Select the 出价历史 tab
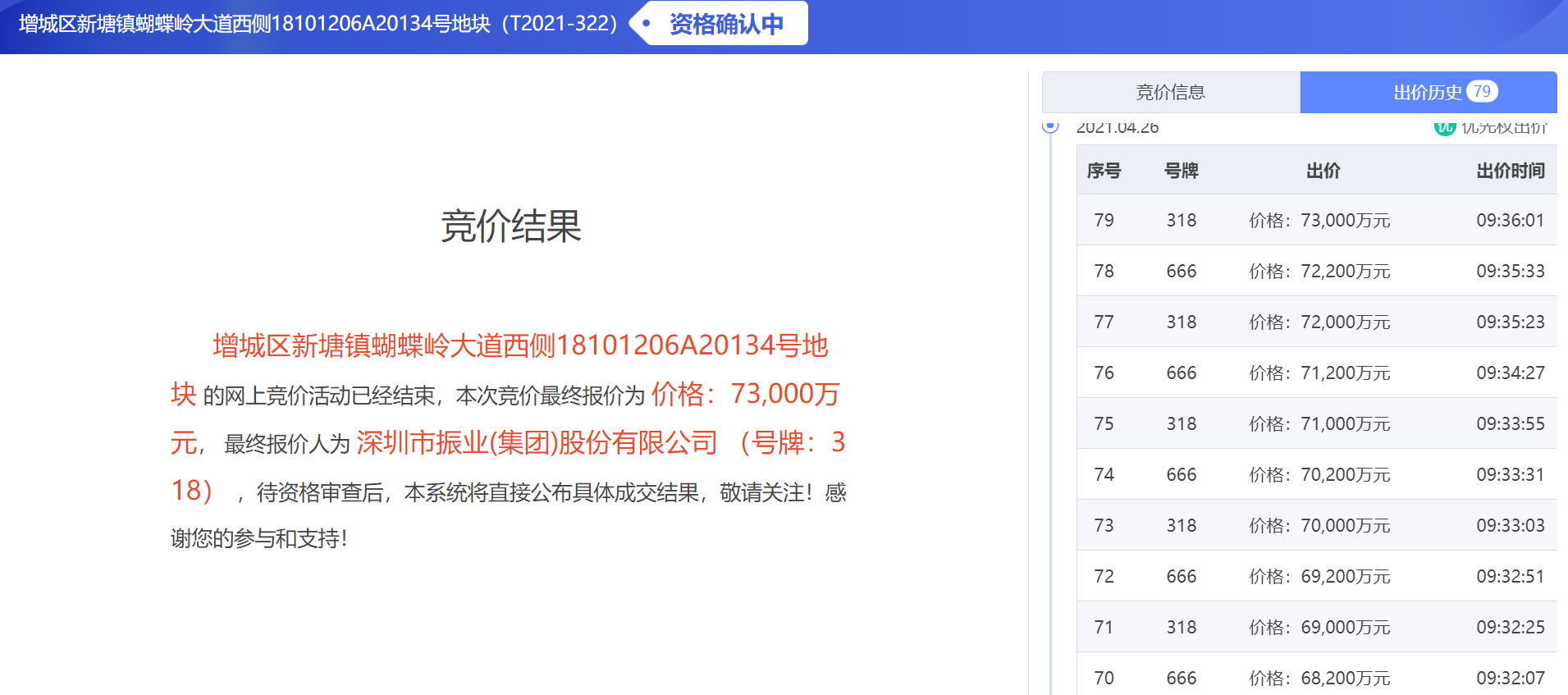The height and width of the screenshot is (695, 1568). point(1428,93)
